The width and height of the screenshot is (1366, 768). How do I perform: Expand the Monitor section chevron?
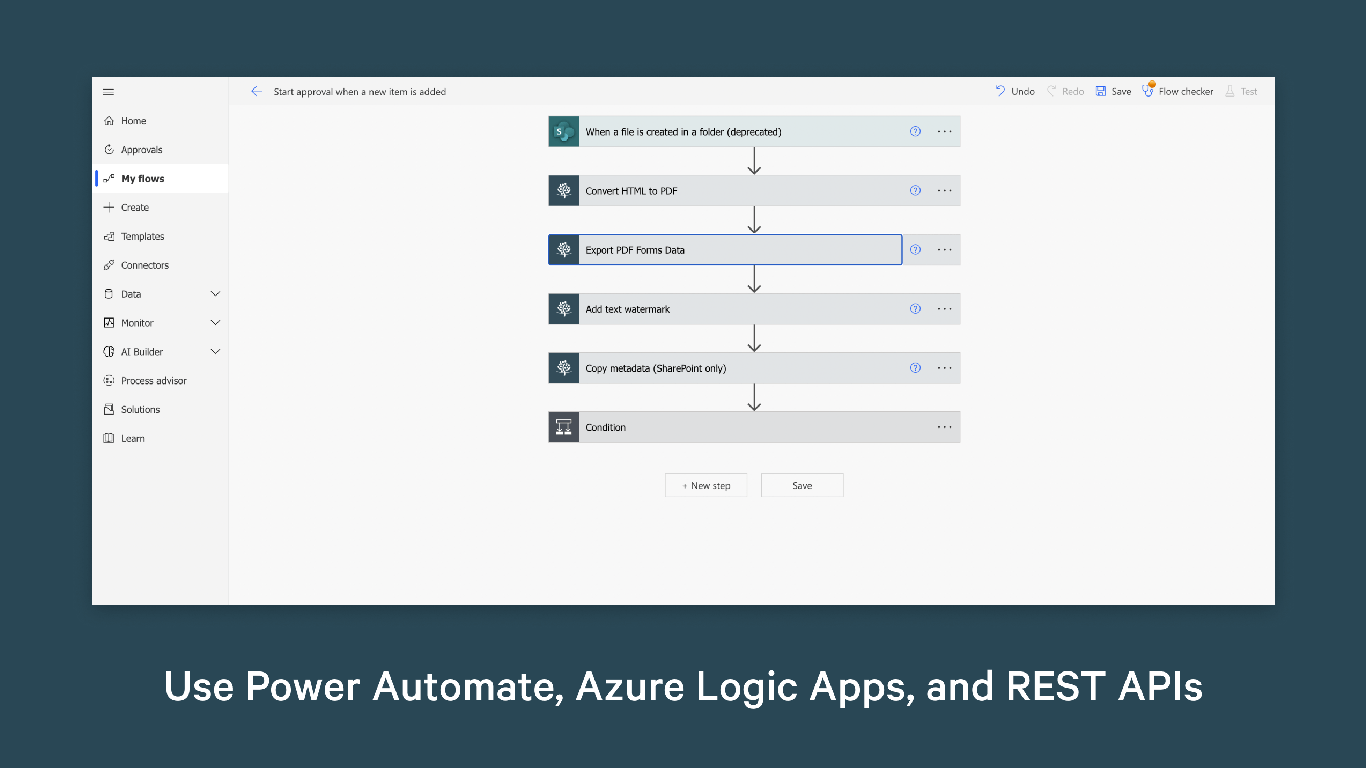pyautogui.click(x=215, y=323)
